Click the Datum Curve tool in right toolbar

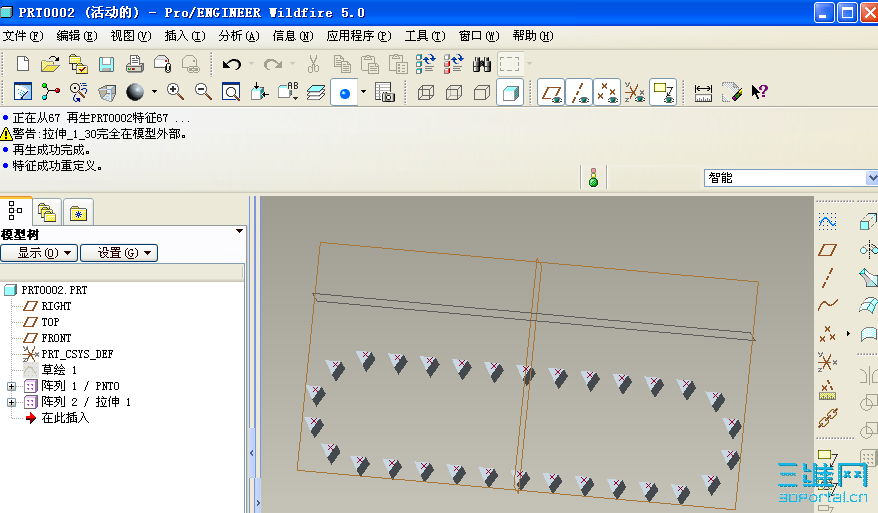tap(827, 305)
